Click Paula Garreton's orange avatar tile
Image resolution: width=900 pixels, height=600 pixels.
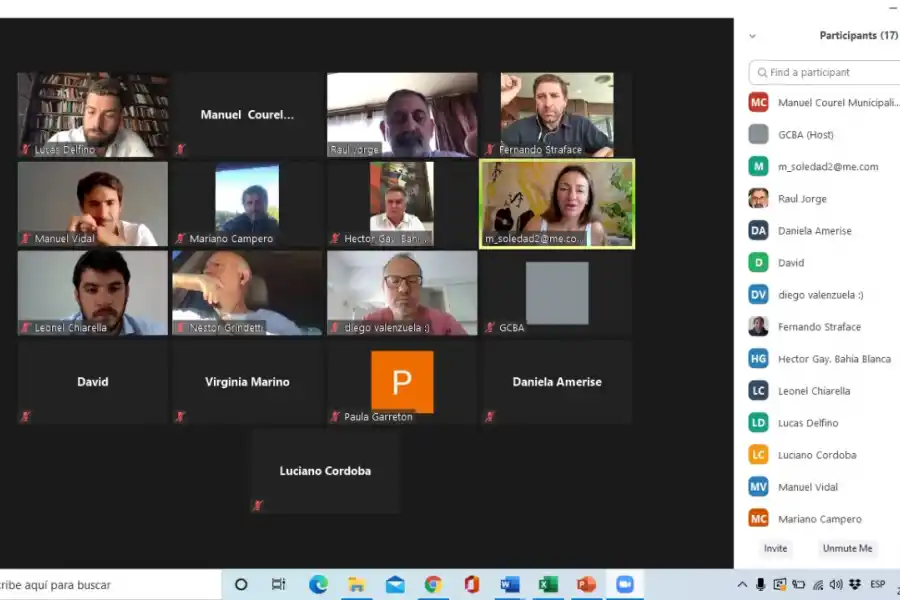pyautogui.click(x=402, y=381)
